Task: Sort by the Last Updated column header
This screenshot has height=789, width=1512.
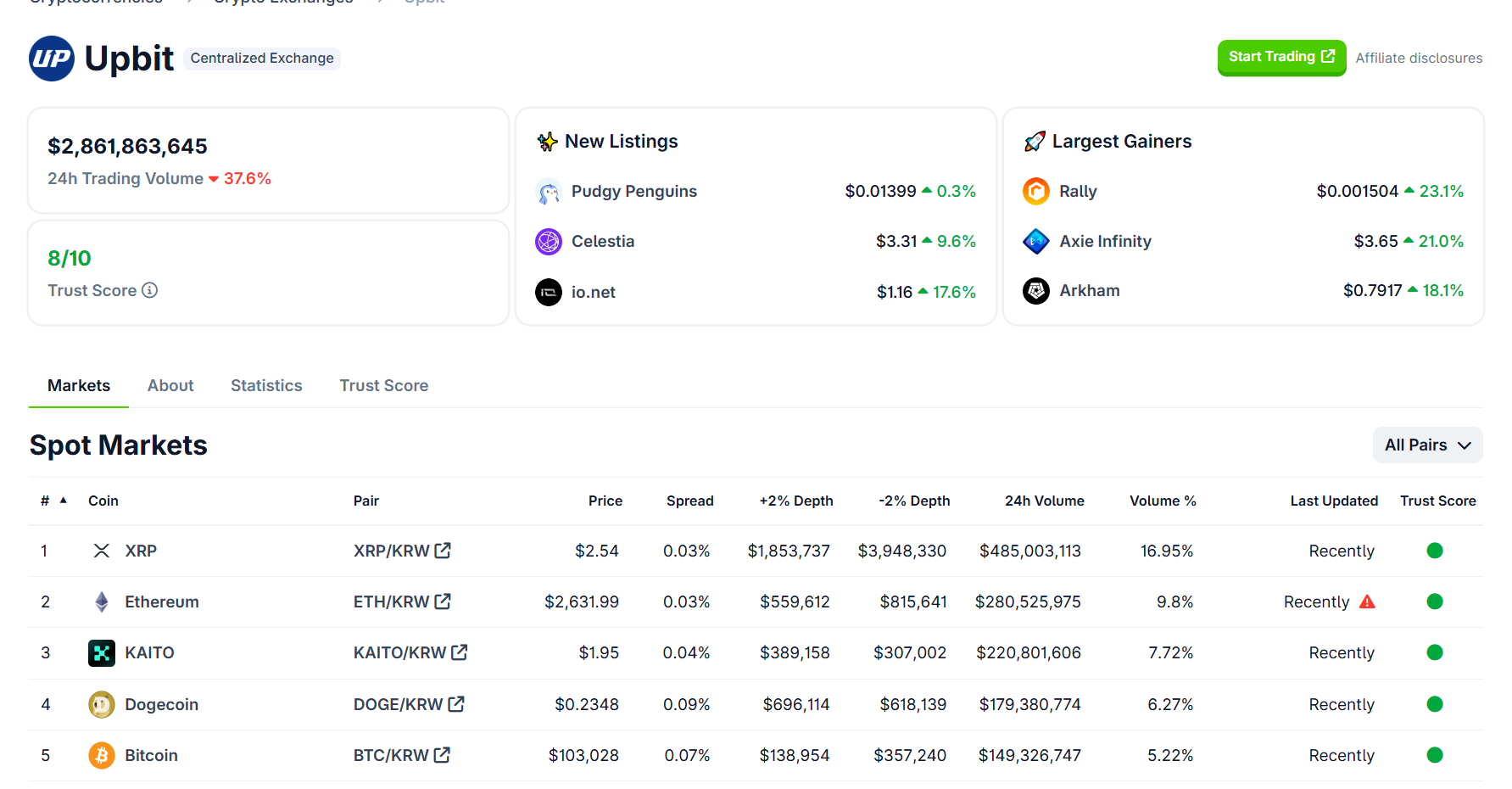Action: tap(1334, 501)
